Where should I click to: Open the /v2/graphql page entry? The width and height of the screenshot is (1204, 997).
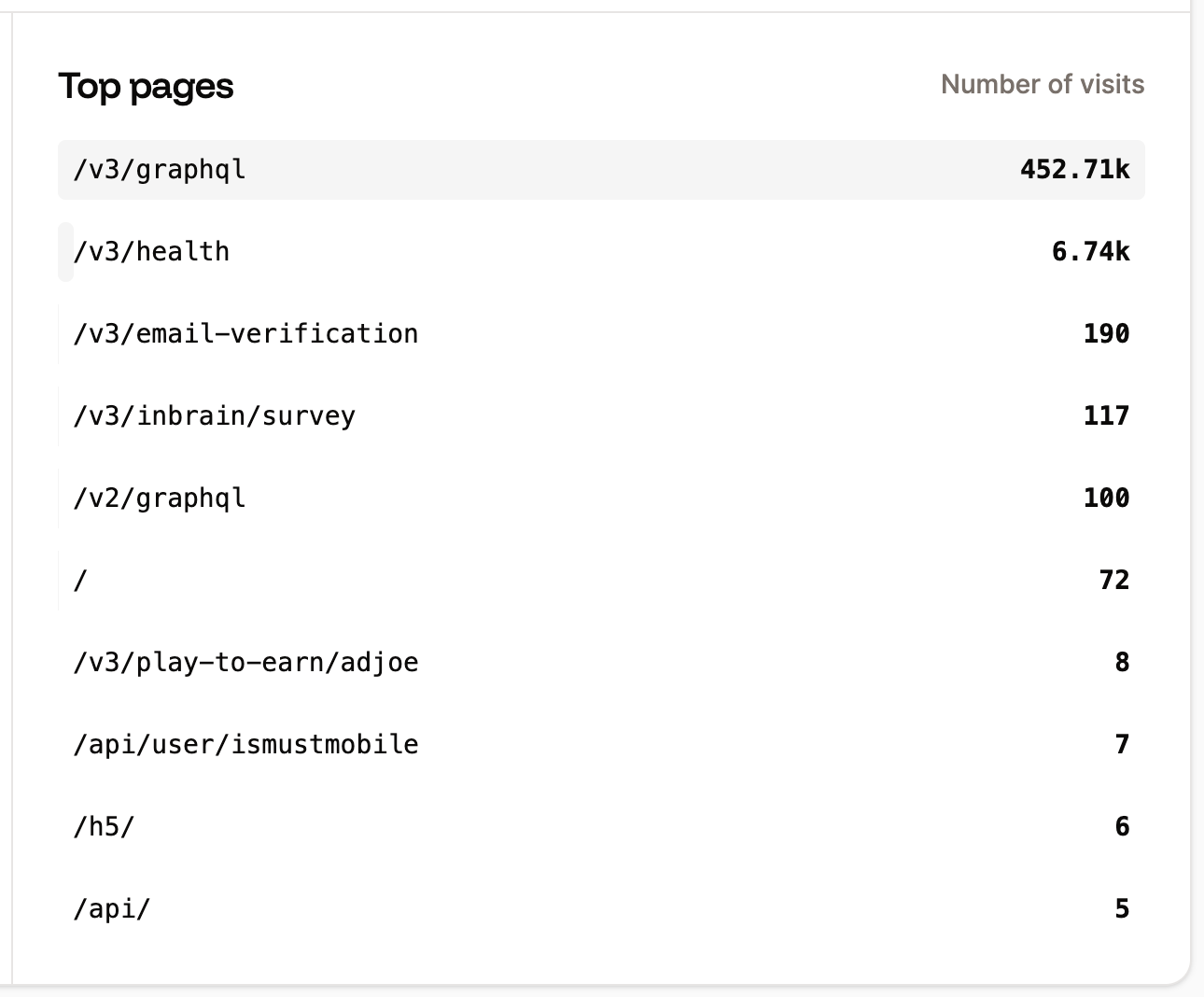point(159,498)
